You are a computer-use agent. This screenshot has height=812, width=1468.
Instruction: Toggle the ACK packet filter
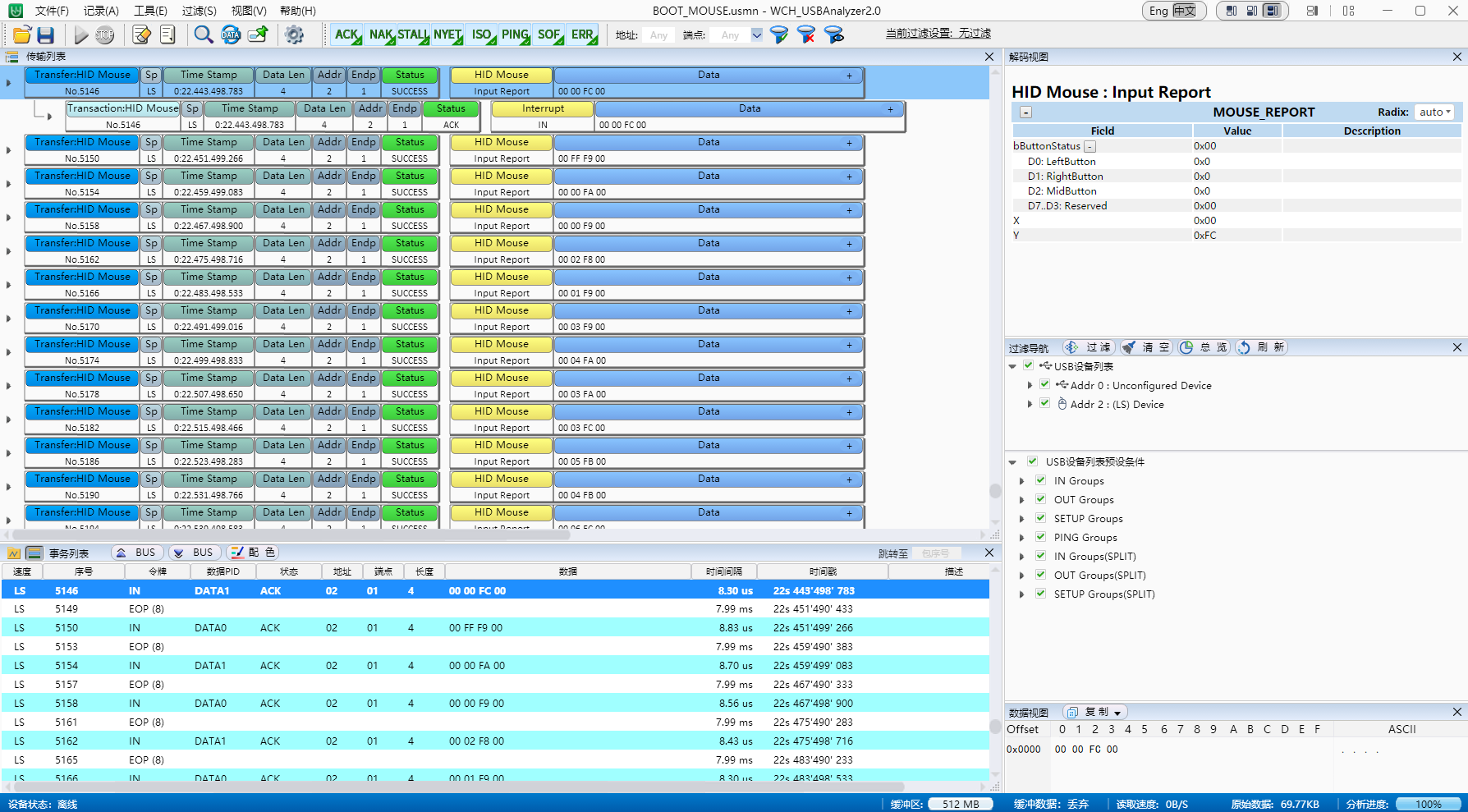(x=346, y=34)
